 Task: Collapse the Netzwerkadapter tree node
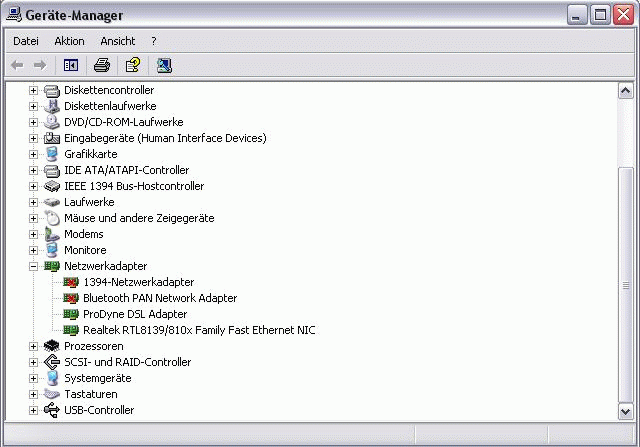point(33,266)
